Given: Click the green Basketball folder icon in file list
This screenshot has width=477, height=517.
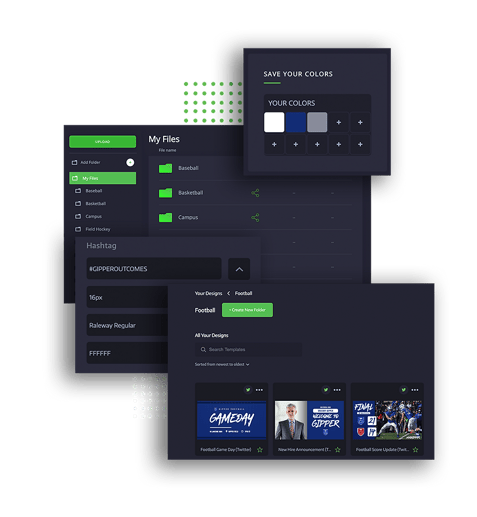Looking at the screenshot, I should pyautogui.click(x=165, y=193).
